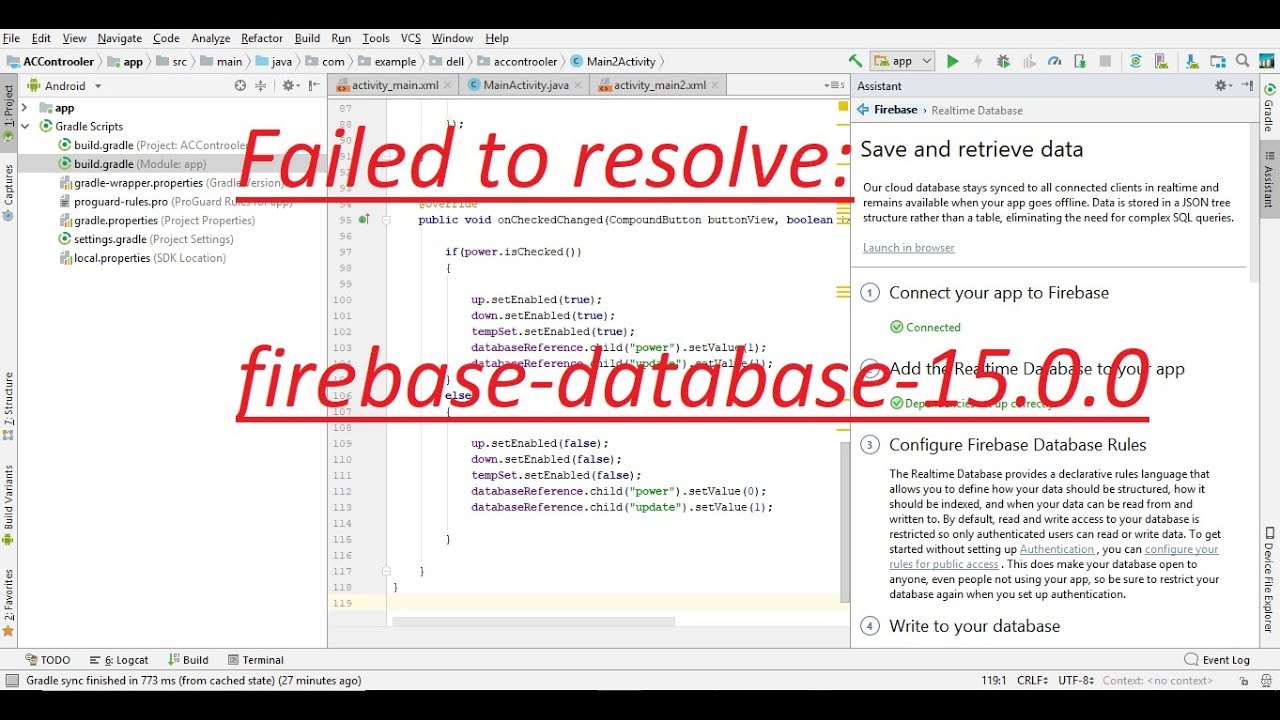
Task: Click Attach debugger to Android process icon
Action: (x=1080, y=61)
